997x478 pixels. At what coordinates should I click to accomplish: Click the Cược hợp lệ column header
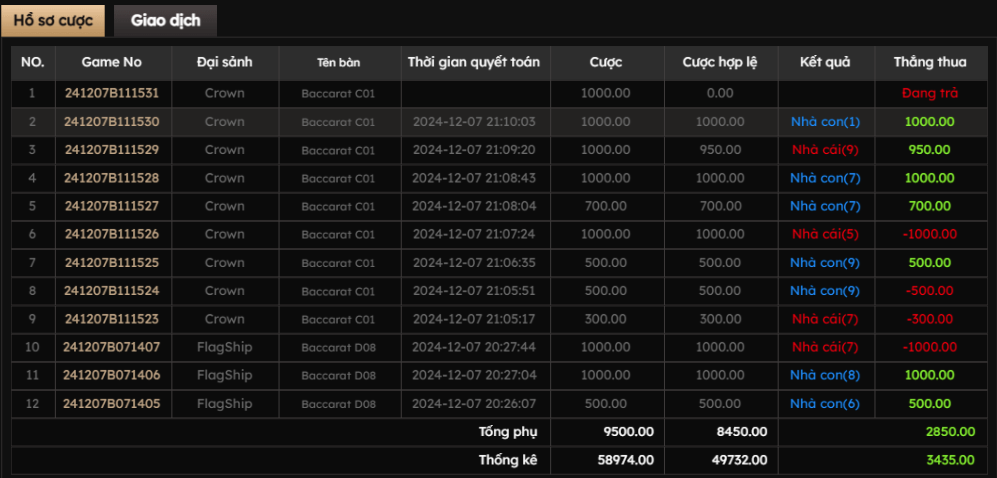pos(720,62)
